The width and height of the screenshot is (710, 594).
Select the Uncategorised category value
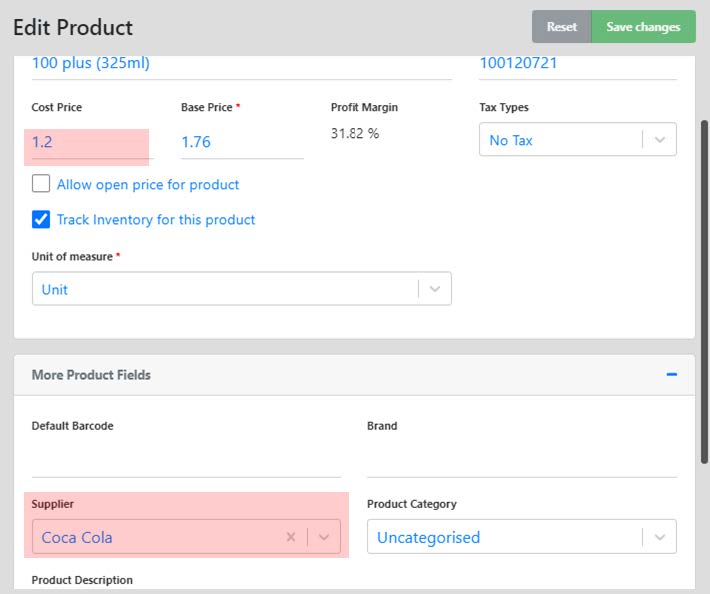click(x=428, y=537)
